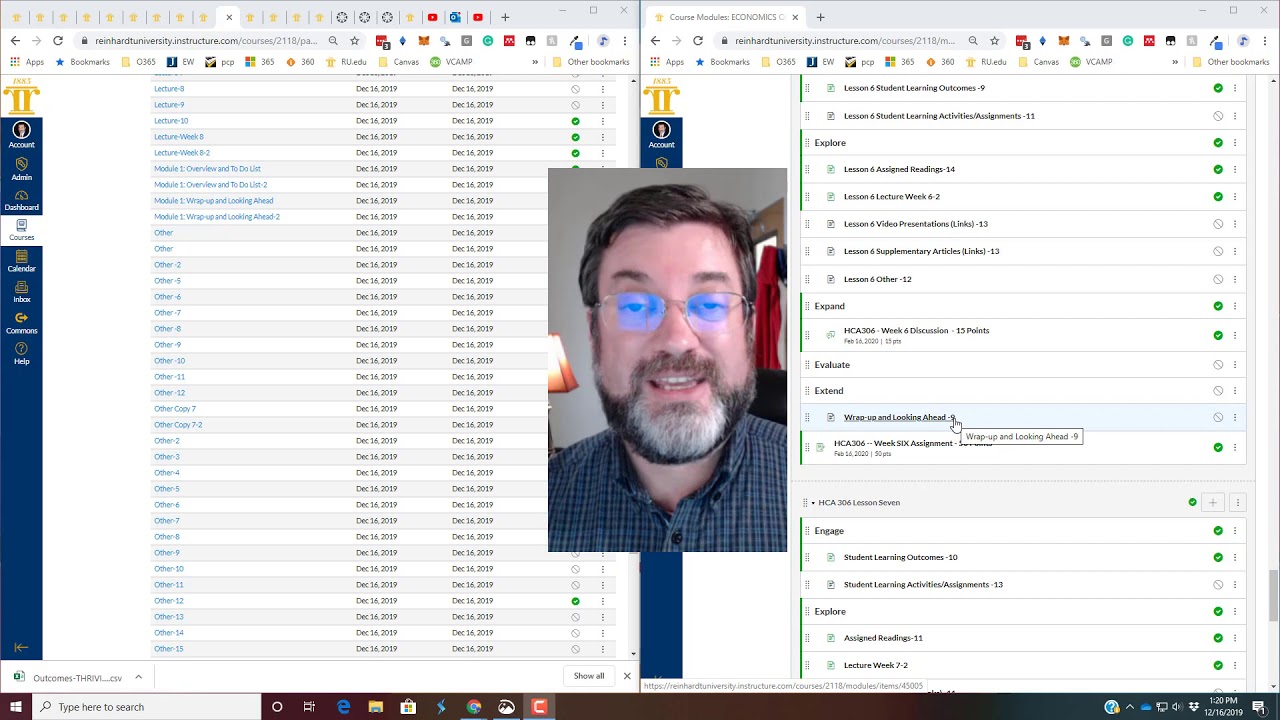Toggle publish on HCA306 Week 6 Discussion

pos(1218,335)
